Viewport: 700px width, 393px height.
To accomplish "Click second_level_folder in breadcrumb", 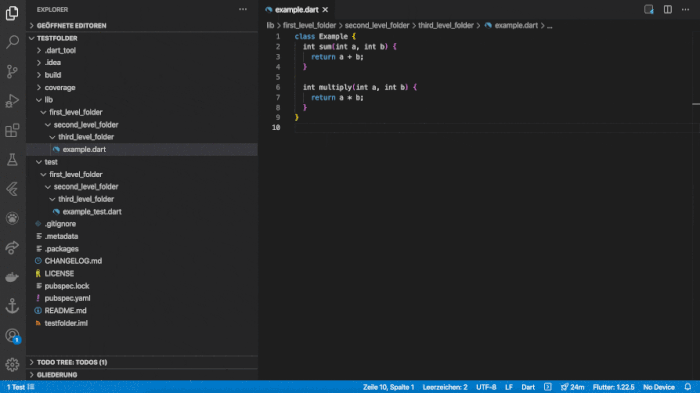I will 377,25.
